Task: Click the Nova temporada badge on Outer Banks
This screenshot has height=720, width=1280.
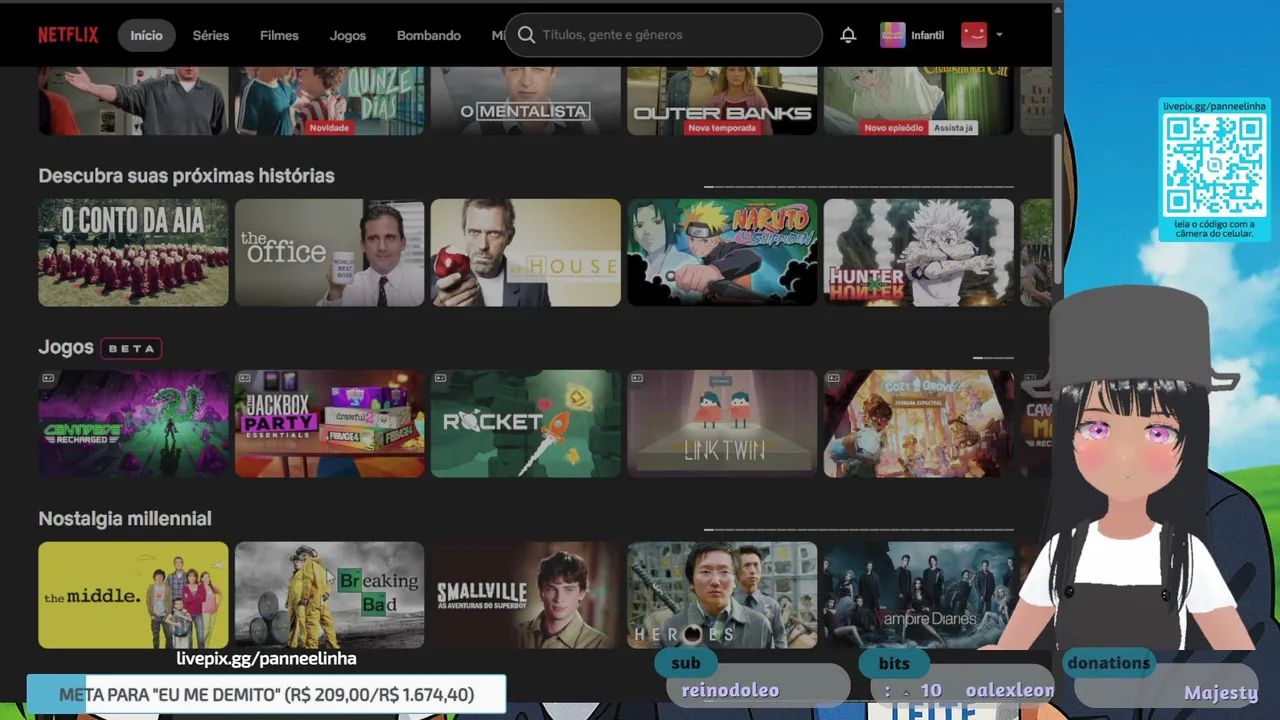Action: pos(722,128)
